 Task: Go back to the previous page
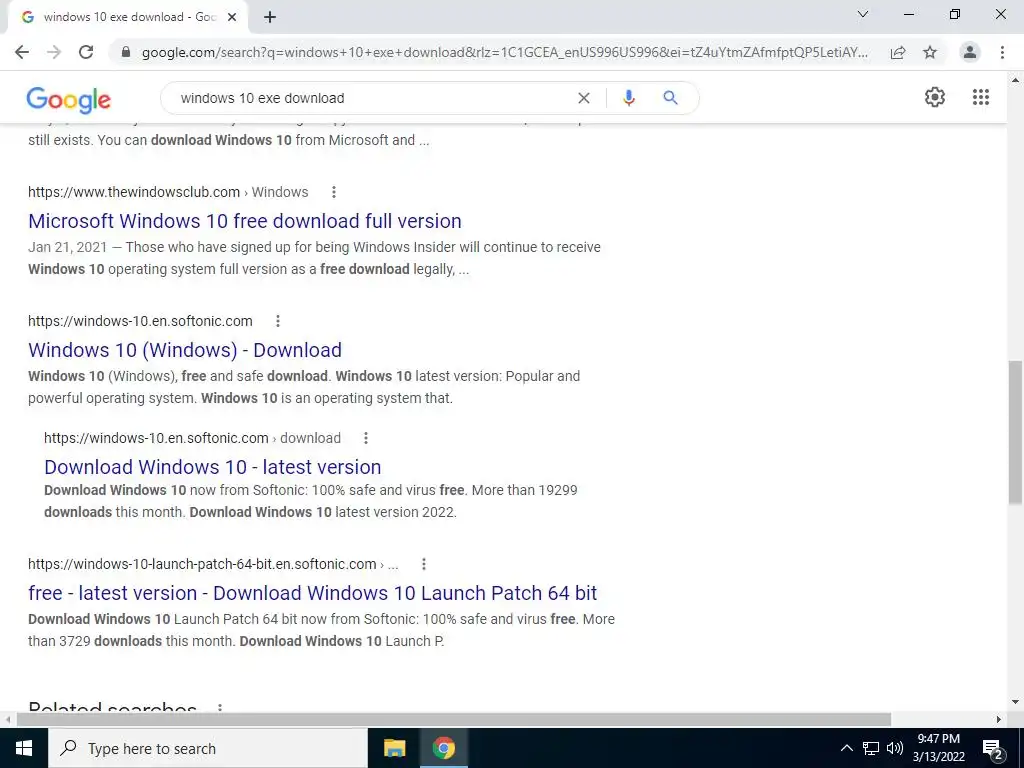(x=22, y=52)
